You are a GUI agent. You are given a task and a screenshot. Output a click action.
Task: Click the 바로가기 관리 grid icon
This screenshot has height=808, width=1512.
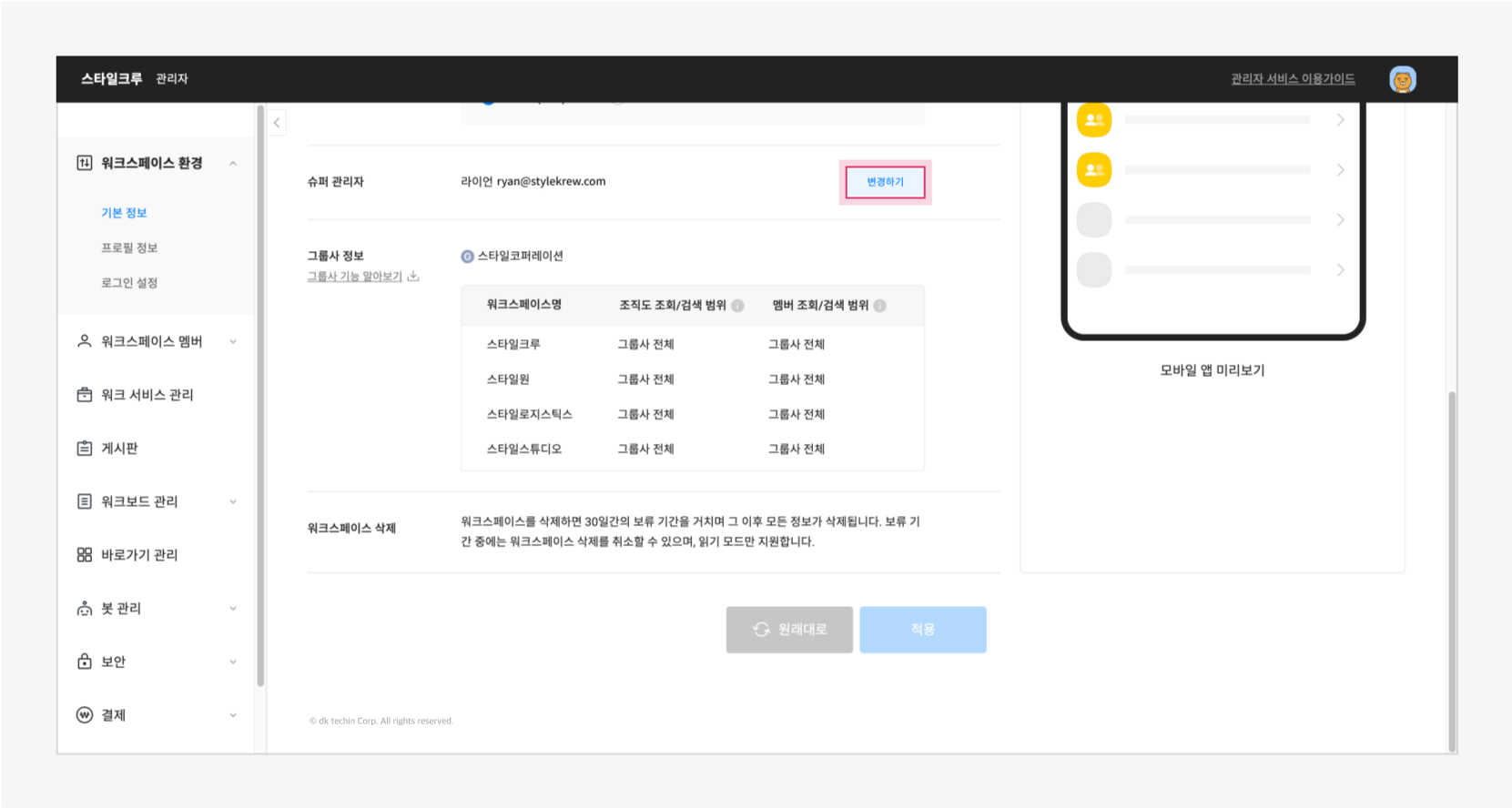click(85, 555)
